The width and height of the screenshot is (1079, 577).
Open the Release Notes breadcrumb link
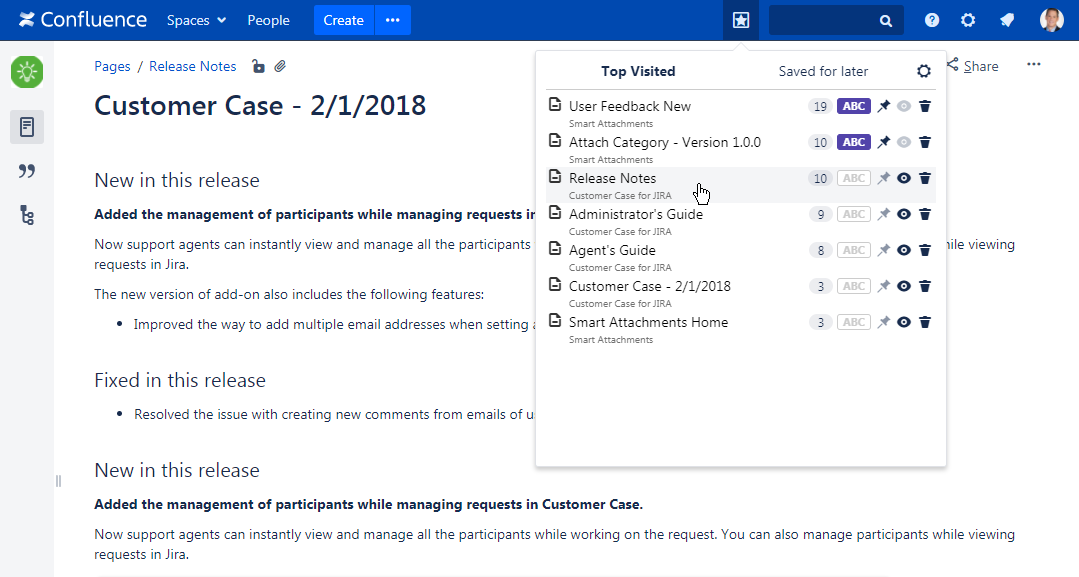(193, 67)
